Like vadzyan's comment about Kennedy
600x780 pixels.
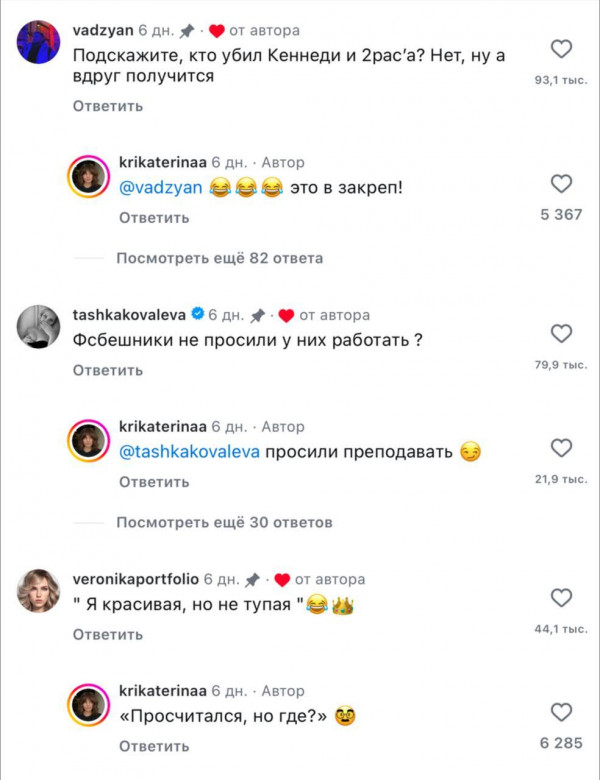click(562, 49)
